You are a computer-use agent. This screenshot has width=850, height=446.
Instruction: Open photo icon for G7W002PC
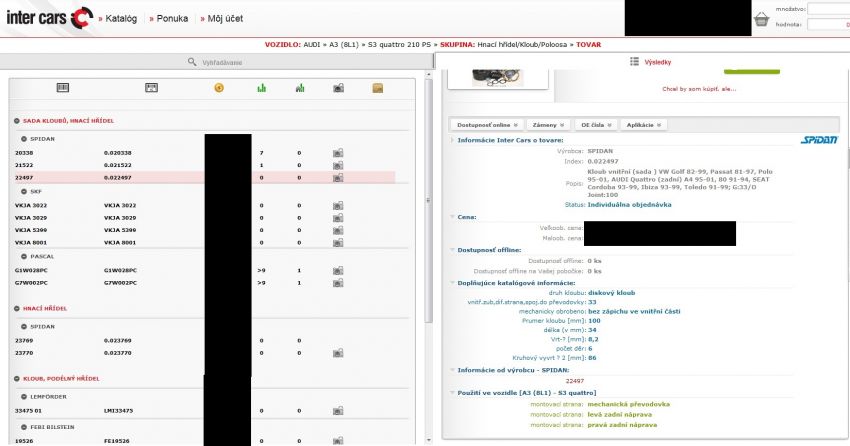(338, 283)
